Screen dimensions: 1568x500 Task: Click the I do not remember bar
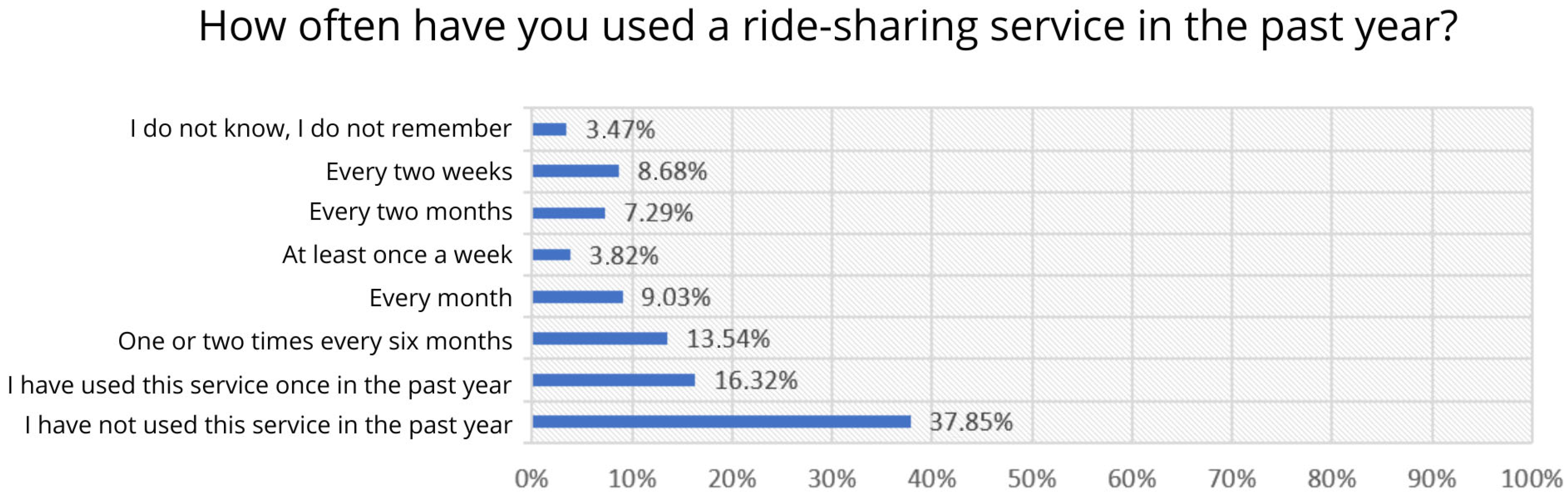(x=549, y=129)
